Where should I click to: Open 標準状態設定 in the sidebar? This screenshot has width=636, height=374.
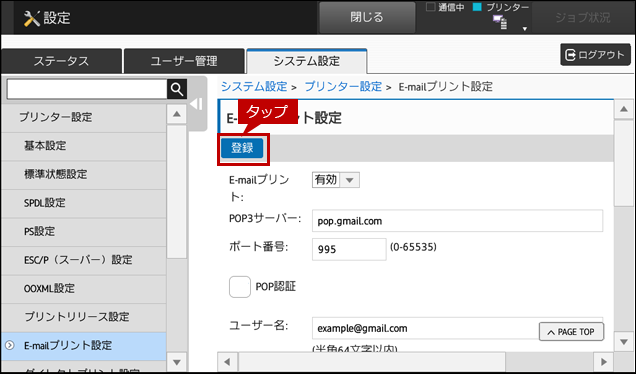[84, 174]
